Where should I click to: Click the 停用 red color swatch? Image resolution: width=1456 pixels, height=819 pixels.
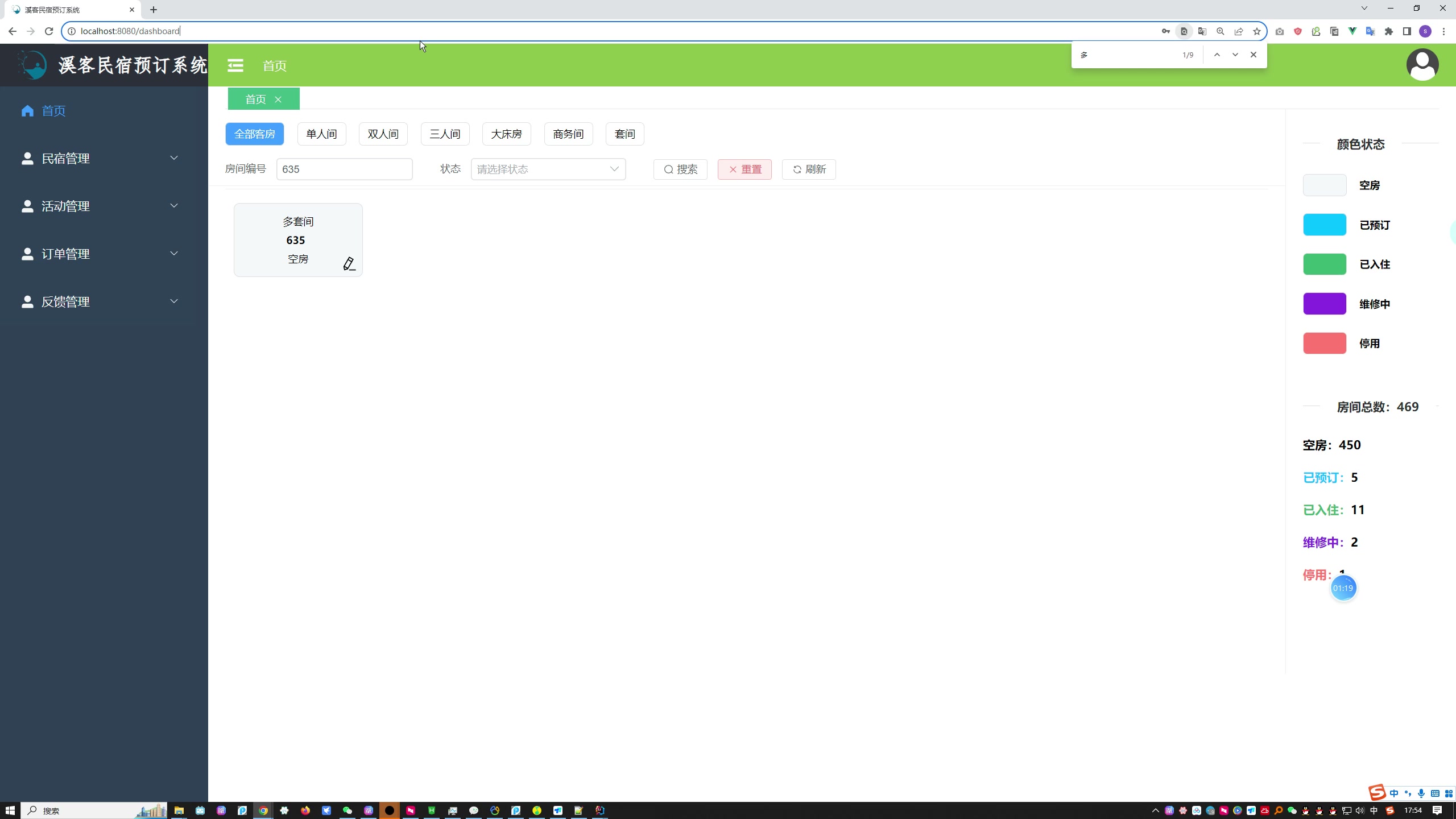click(x=1325, y=343)
